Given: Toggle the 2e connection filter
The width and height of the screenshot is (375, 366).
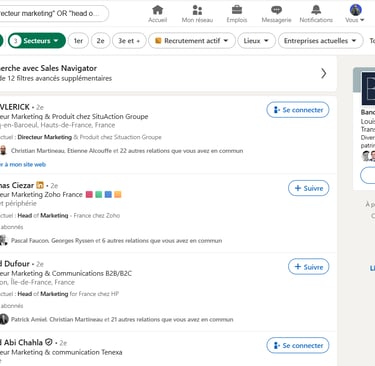Looking at the screenshot, I should (x=100, y=41).
